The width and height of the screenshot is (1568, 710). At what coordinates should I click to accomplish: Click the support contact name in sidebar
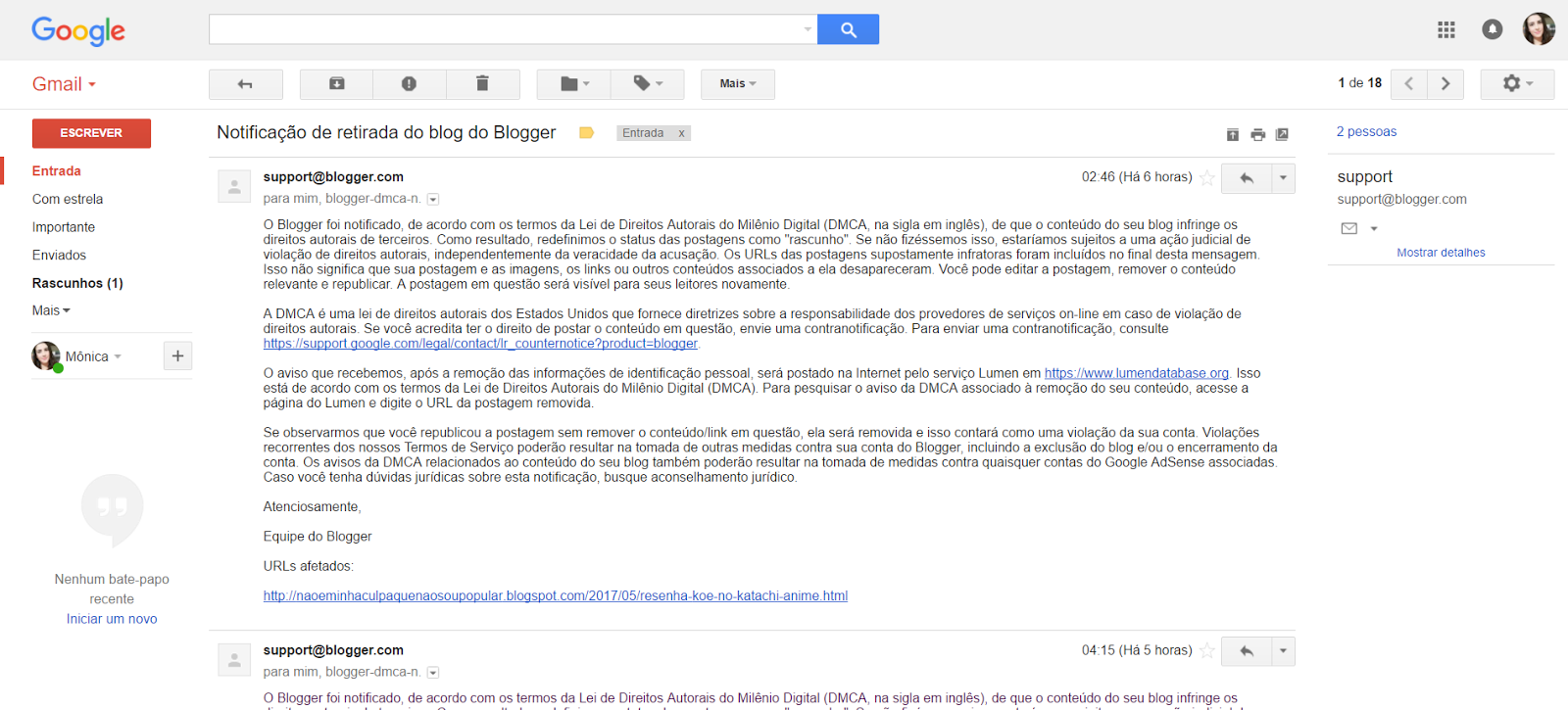tap(1364, 176)
